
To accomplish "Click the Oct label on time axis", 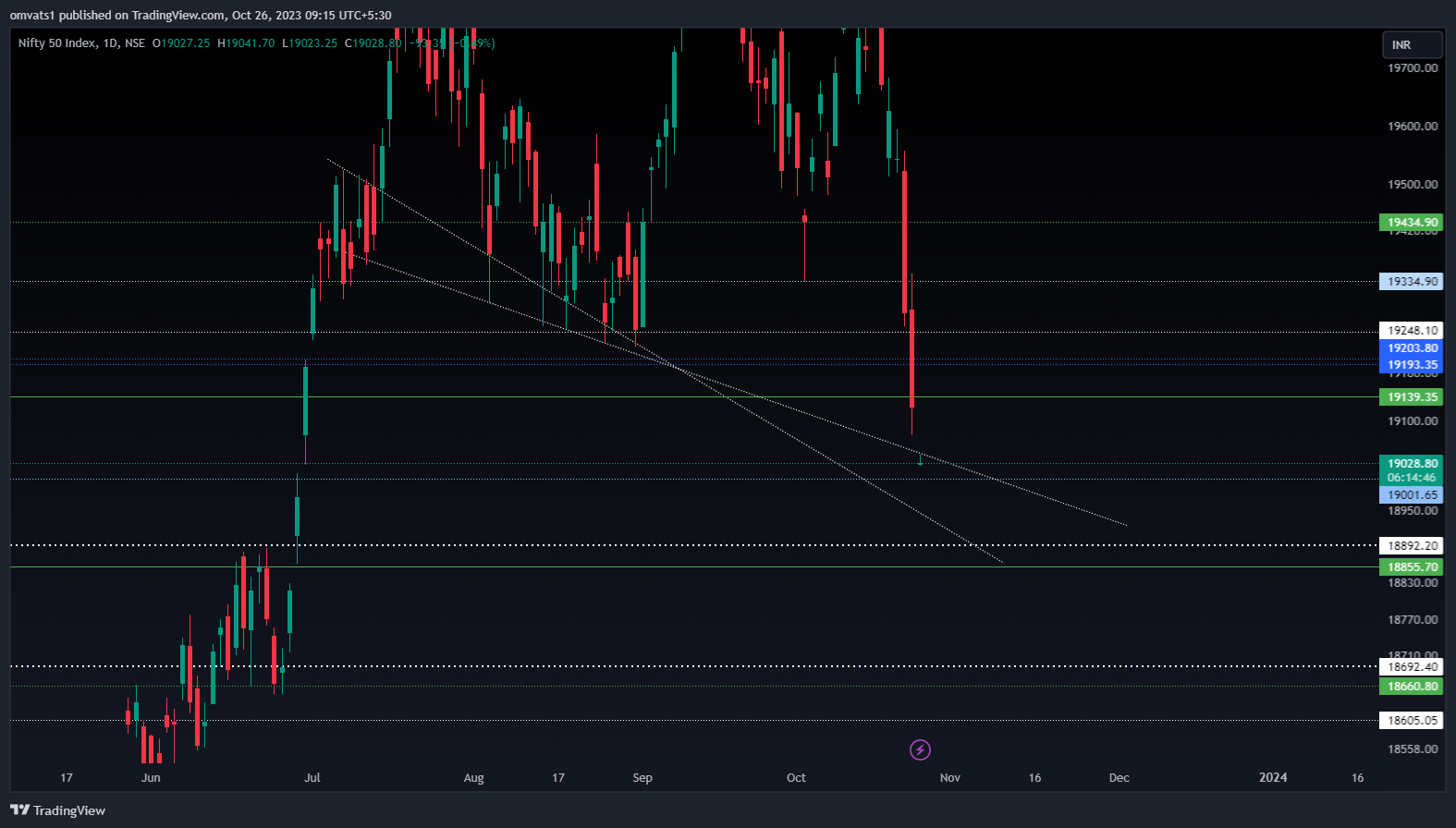I will coord(796,778).
